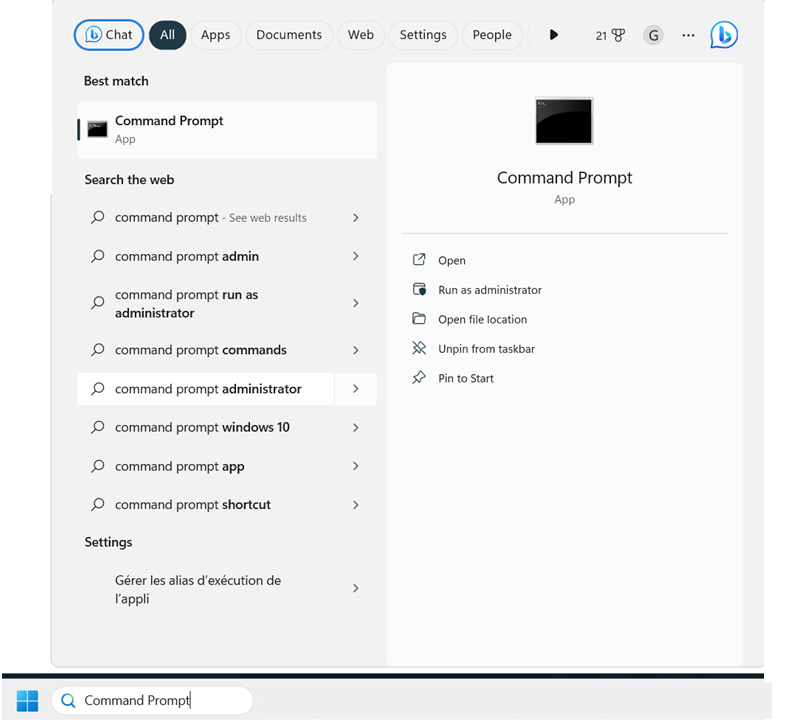Expand chevron for 'command prompt run as administrator'

356,303
